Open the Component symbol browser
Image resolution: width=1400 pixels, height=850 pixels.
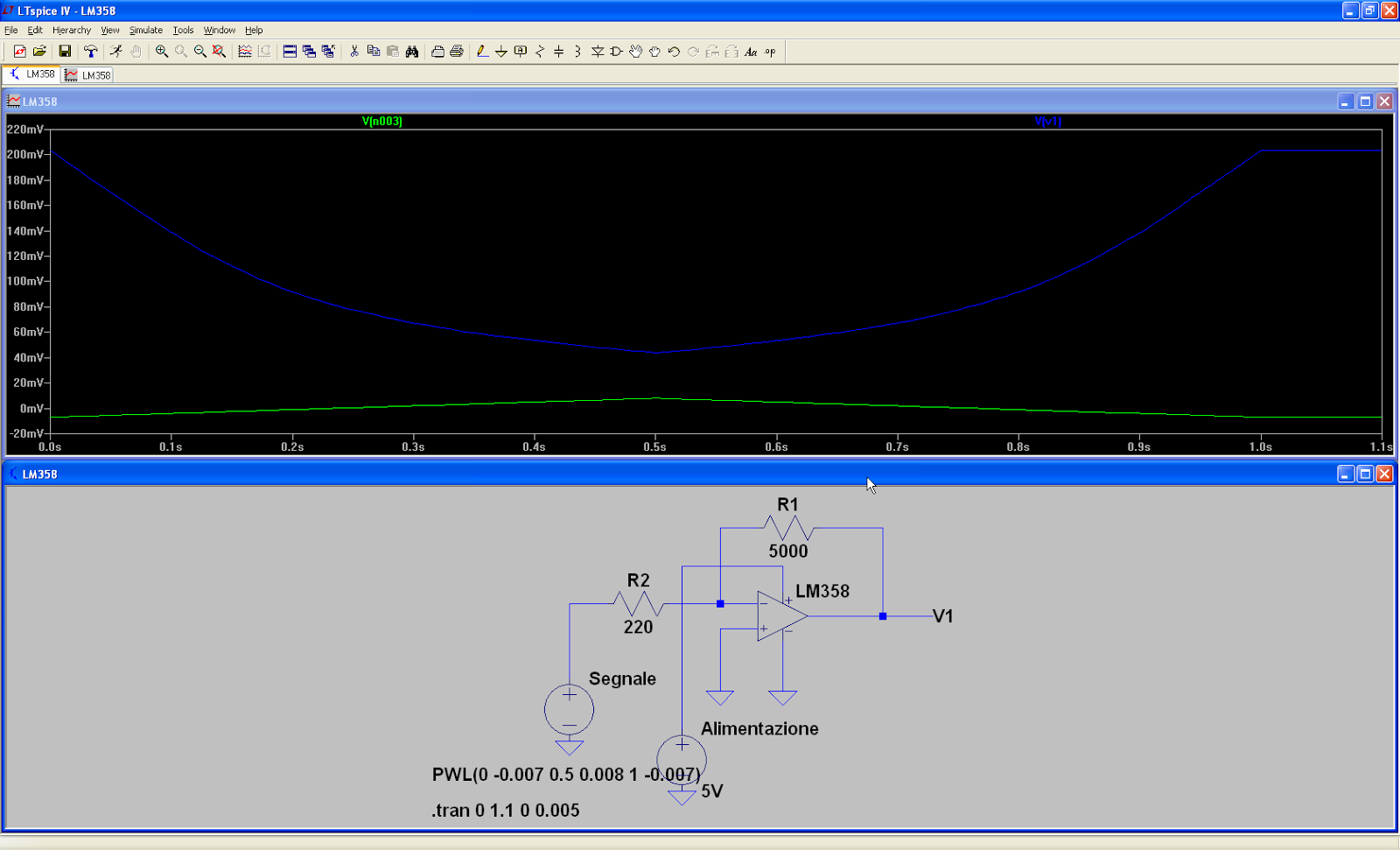(616, 52)
